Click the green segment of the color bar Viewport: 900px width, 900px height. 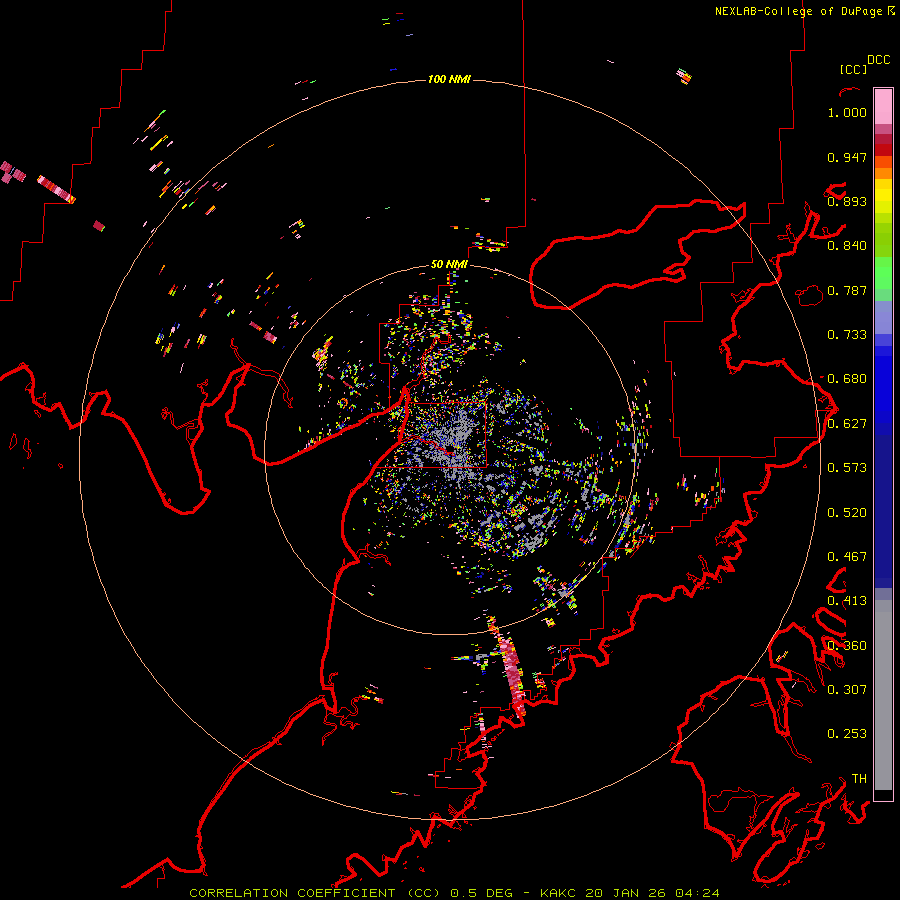883,273
